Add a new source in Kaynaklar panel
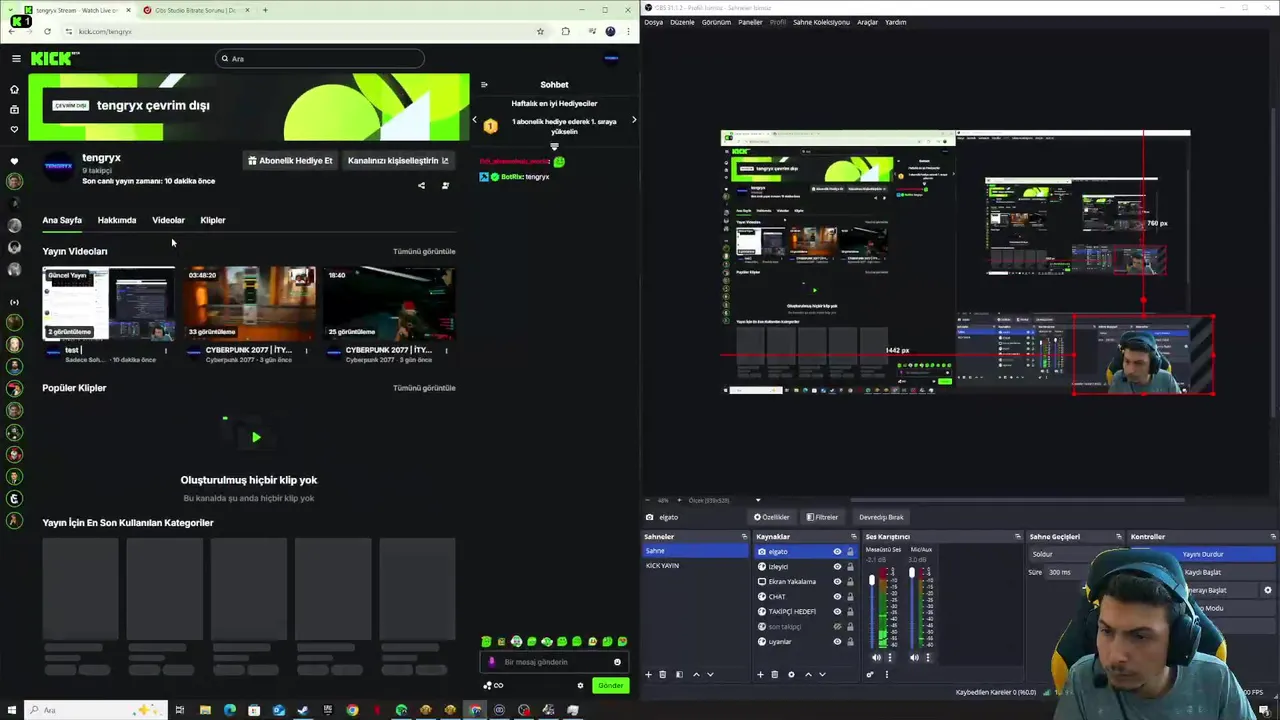This screenshot has height=720, width=1280. (760, 674)
